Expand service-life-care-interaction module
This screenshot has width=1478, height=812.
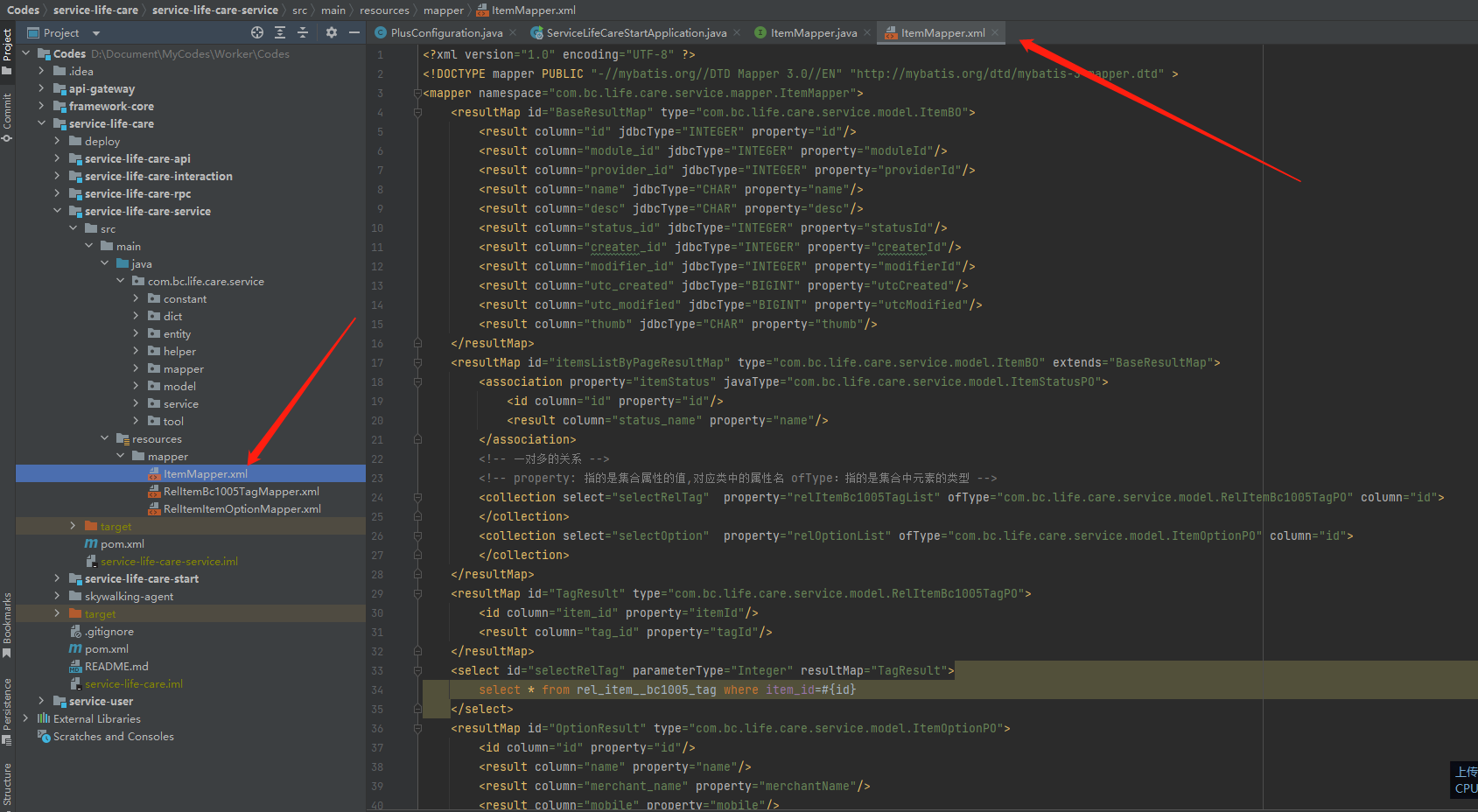click(57, 176)
